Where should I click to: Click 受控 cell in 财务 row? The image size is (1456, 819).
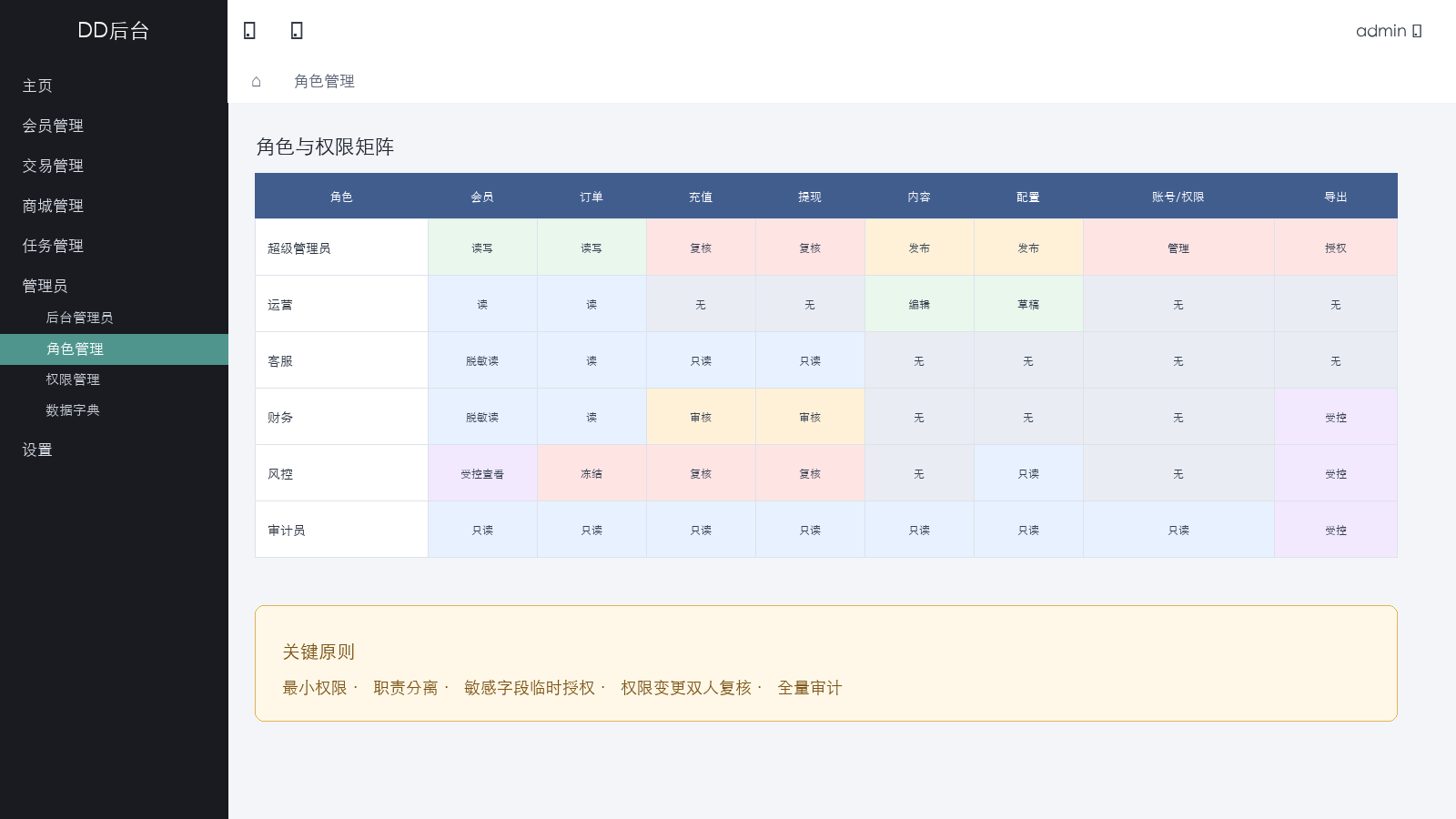coord(1336,417)
